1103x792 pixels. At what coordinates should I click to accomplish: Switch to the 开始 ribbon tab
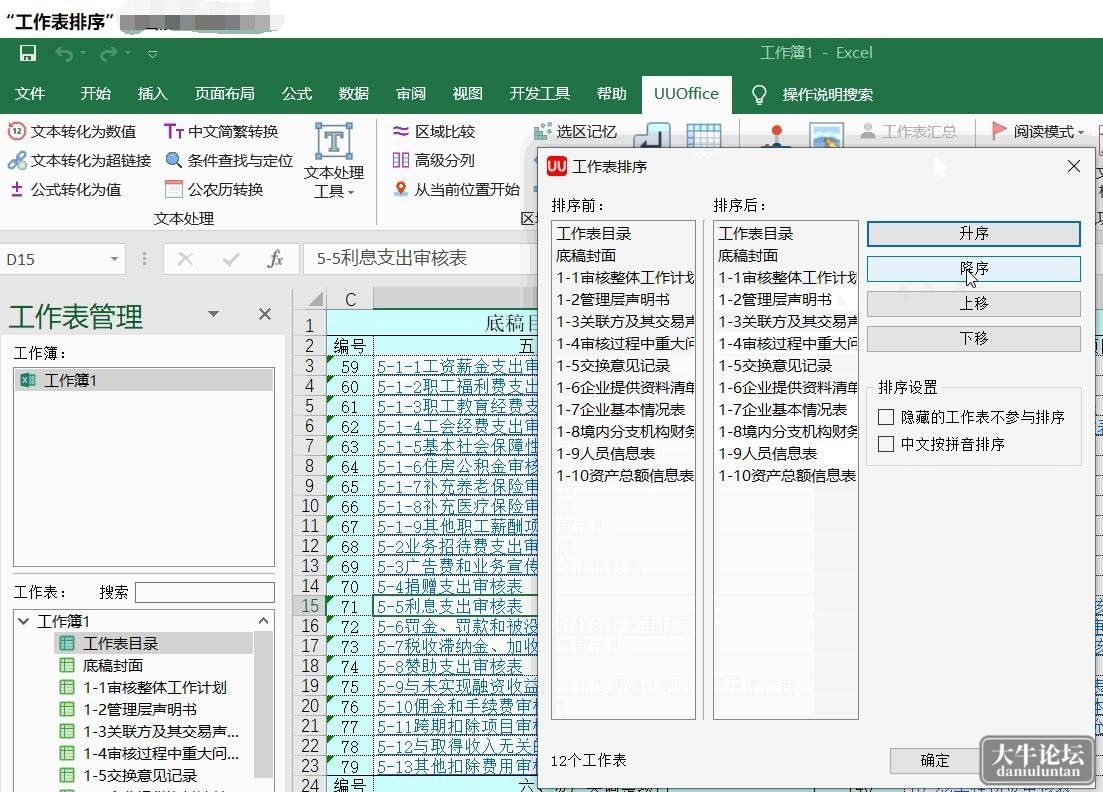tap(96, 94)
